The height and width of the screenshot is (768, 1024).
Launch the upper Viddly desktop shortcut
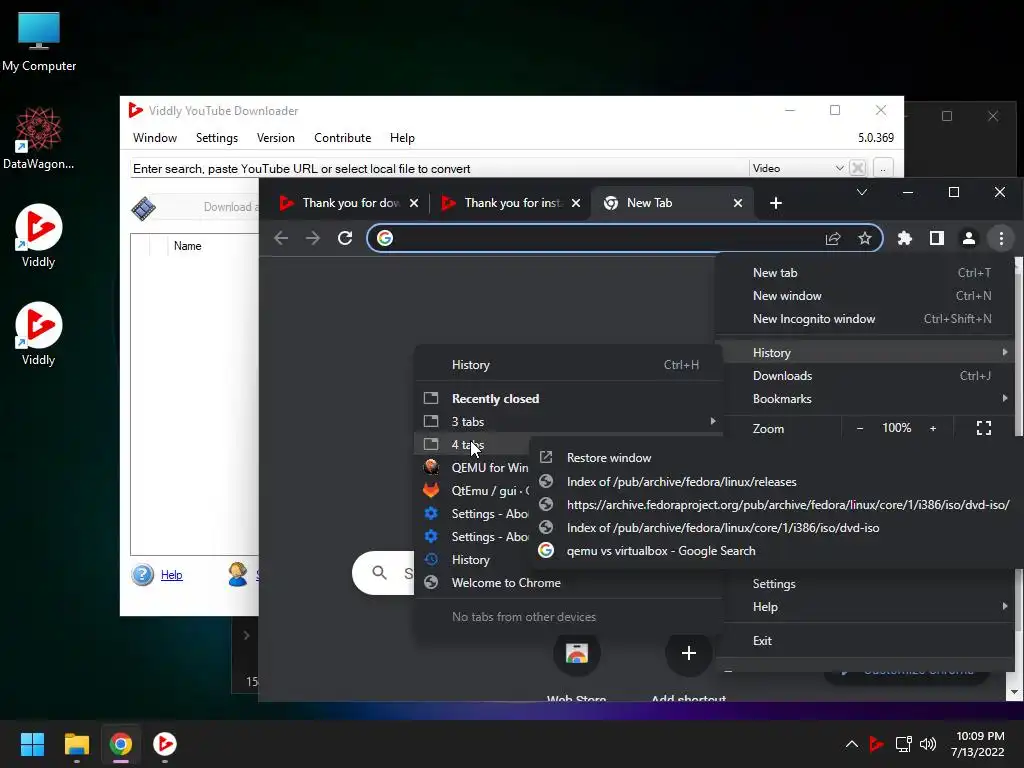click(39, 236)
